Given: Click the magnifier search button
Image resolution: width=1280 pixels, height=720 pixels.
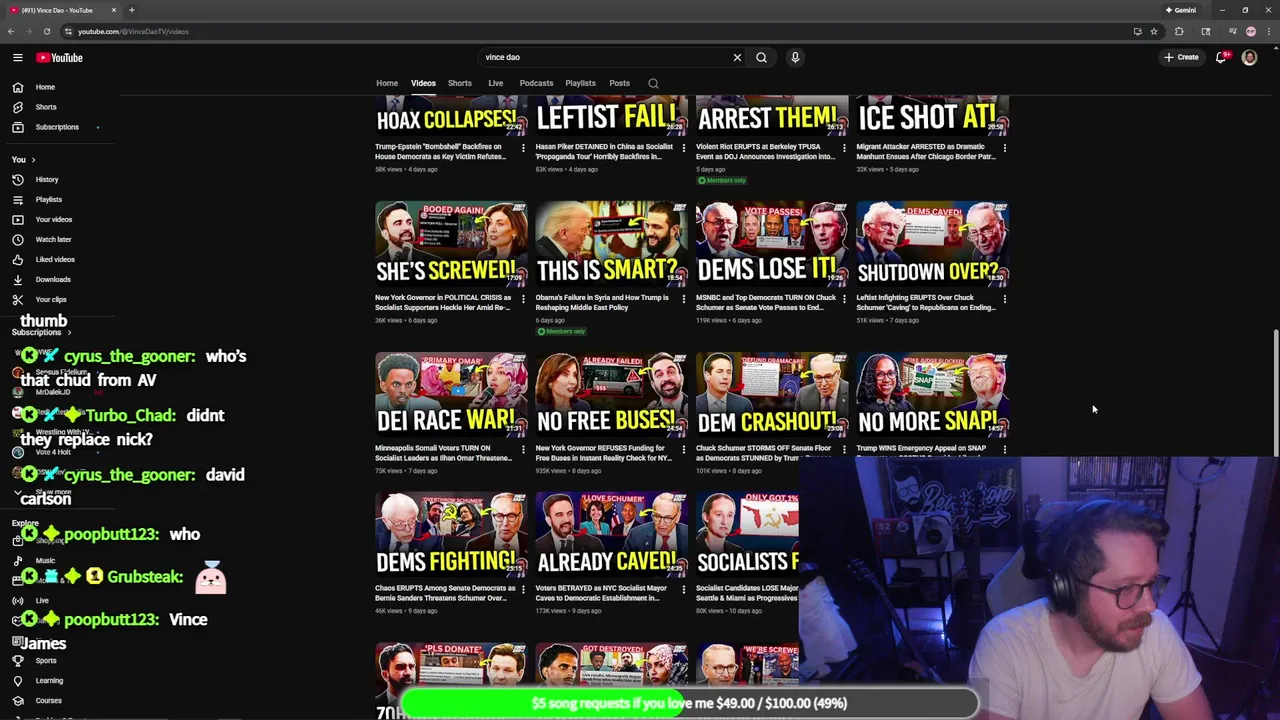Looking at the screenshot, I should click(x=761, y=57).
